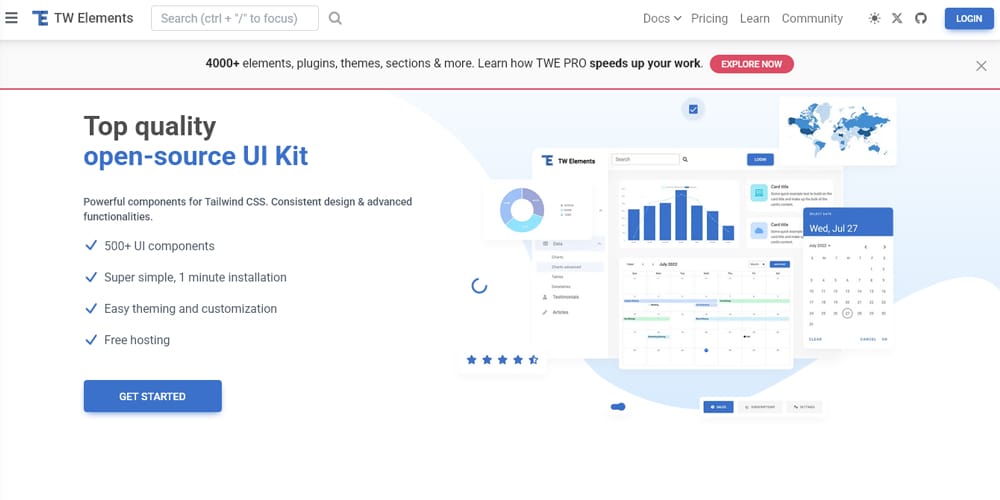Image resolution: width=1000 pixels, height=500 pixels.
Task: Click the search magnifier icon
Action: click(335, 18)
